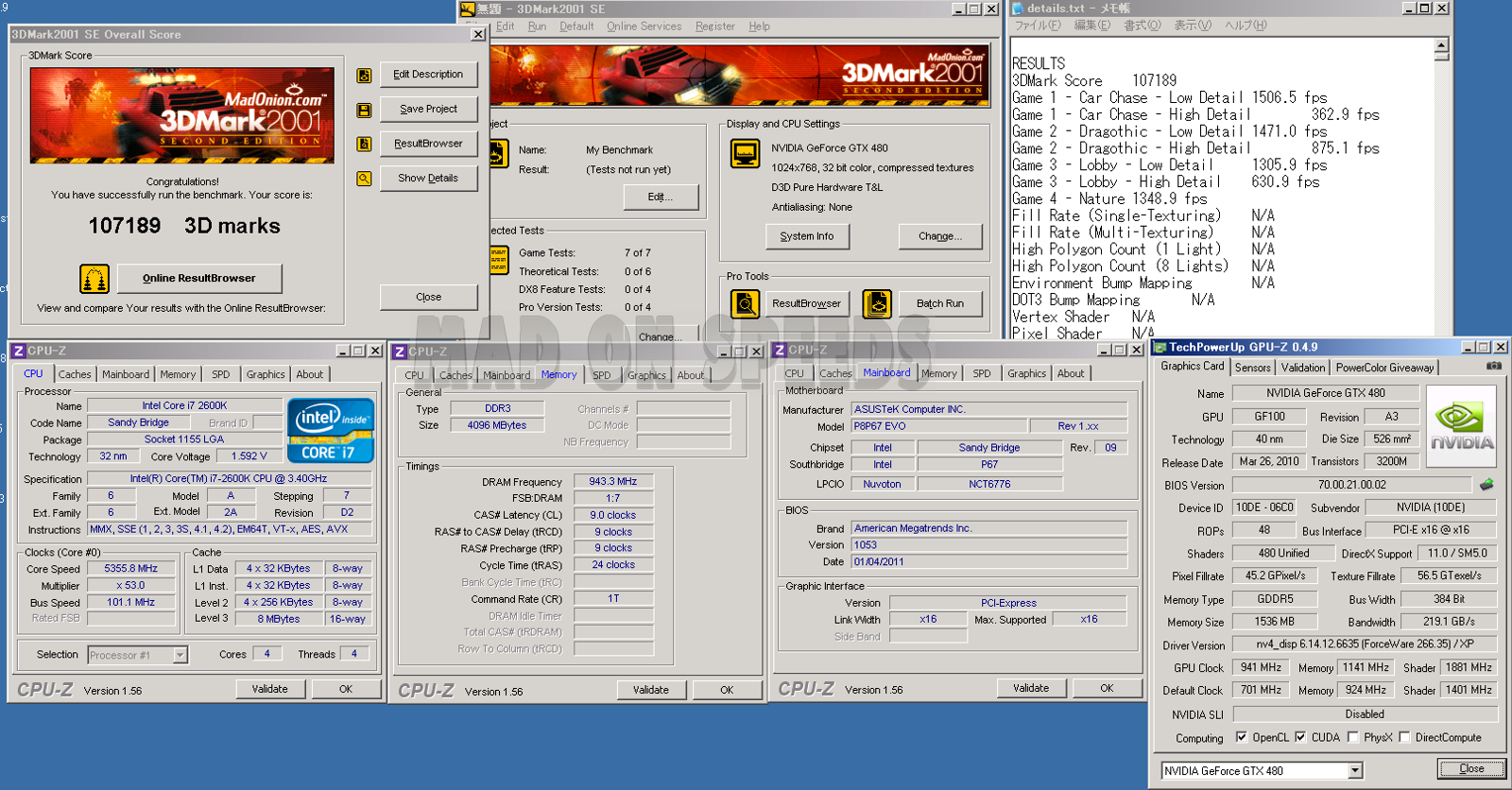This screenshot has height=790, width=1512.
Task: Click the Z icon of processor CPU-Z window
Action: [x=18, y=351]
